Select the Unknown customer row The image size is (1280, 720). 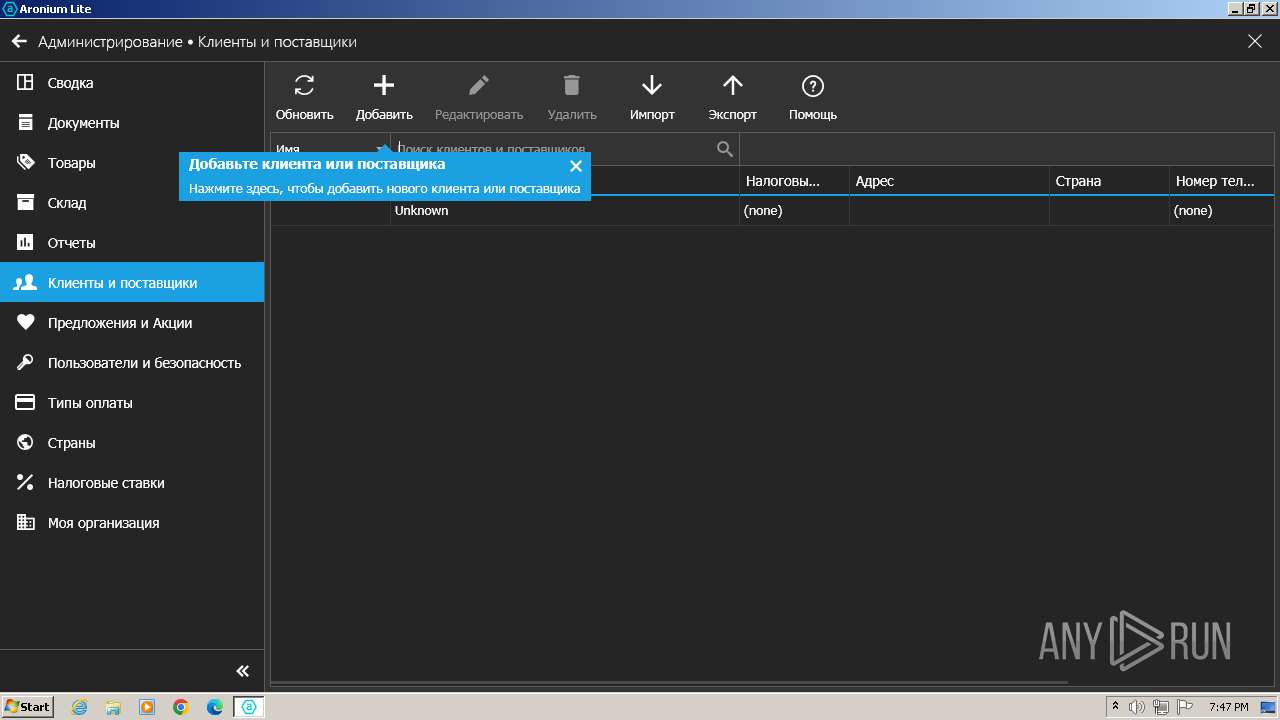click(x=772, y=211)
